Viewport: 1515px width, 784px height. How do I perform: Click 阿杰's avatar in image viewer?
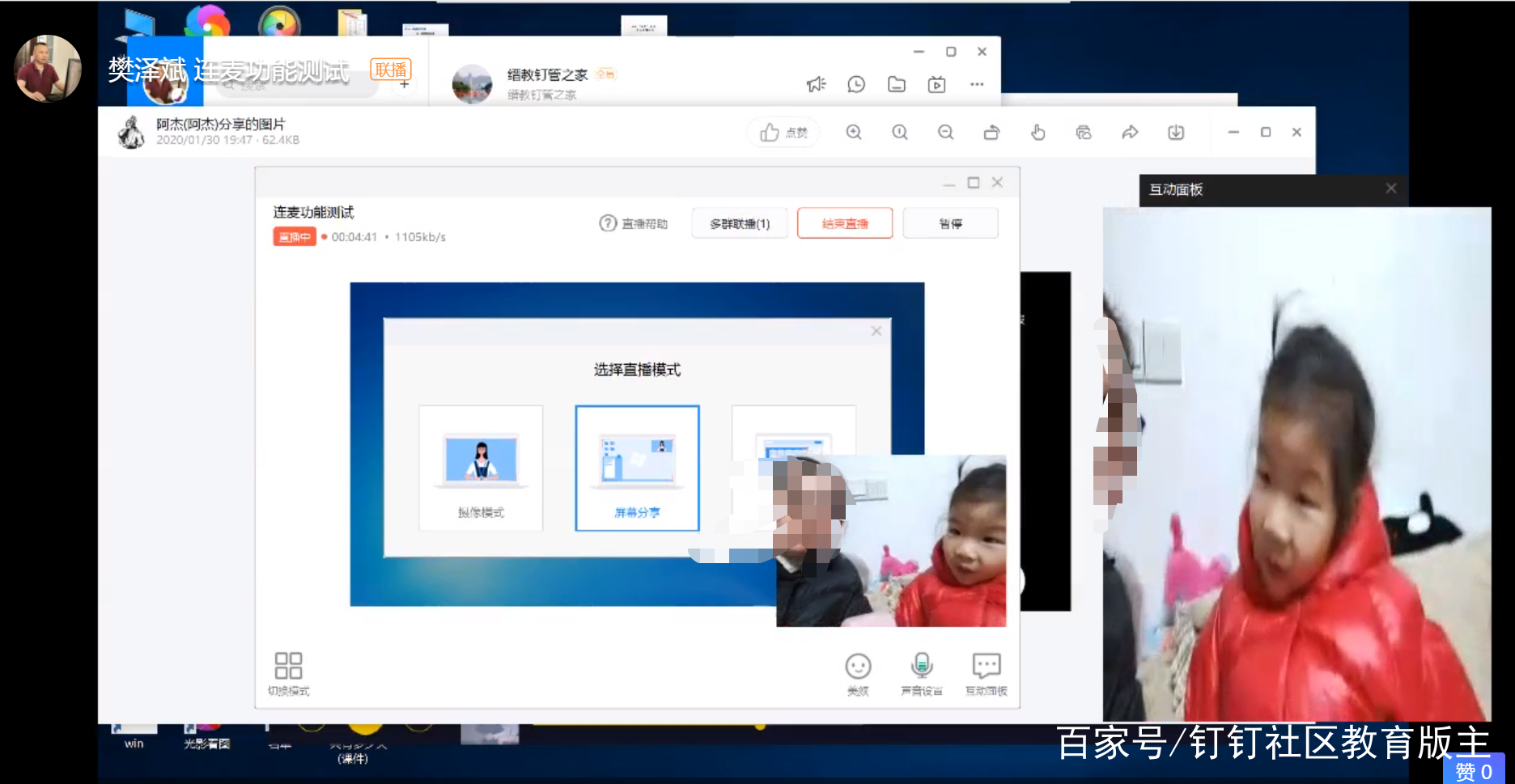[x=131, y=132]
